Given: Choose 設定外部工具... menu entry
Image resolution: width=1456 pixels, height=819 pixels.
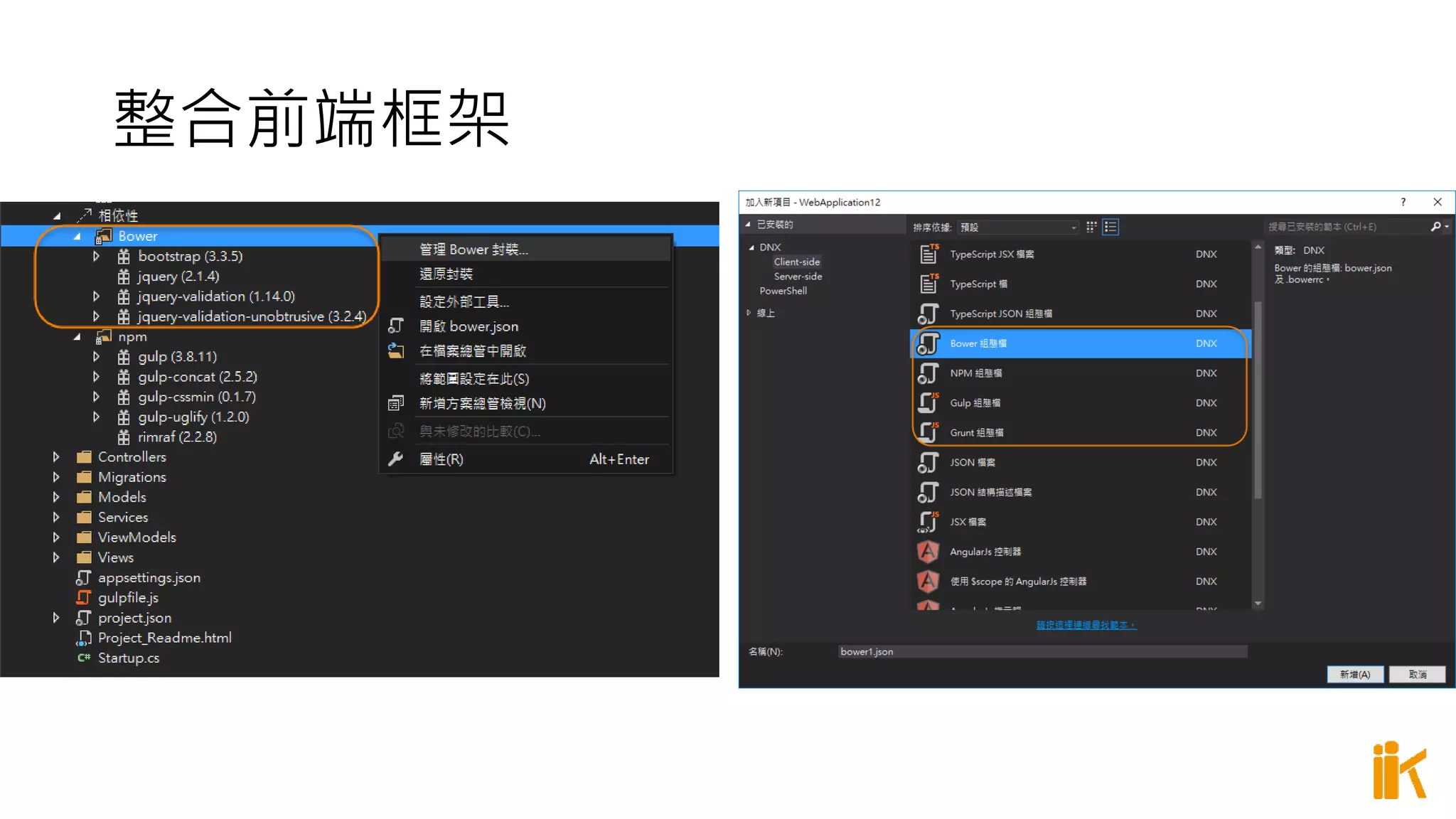Looking at the screenshot, I should pyautogui.click(x=526, y=301).
